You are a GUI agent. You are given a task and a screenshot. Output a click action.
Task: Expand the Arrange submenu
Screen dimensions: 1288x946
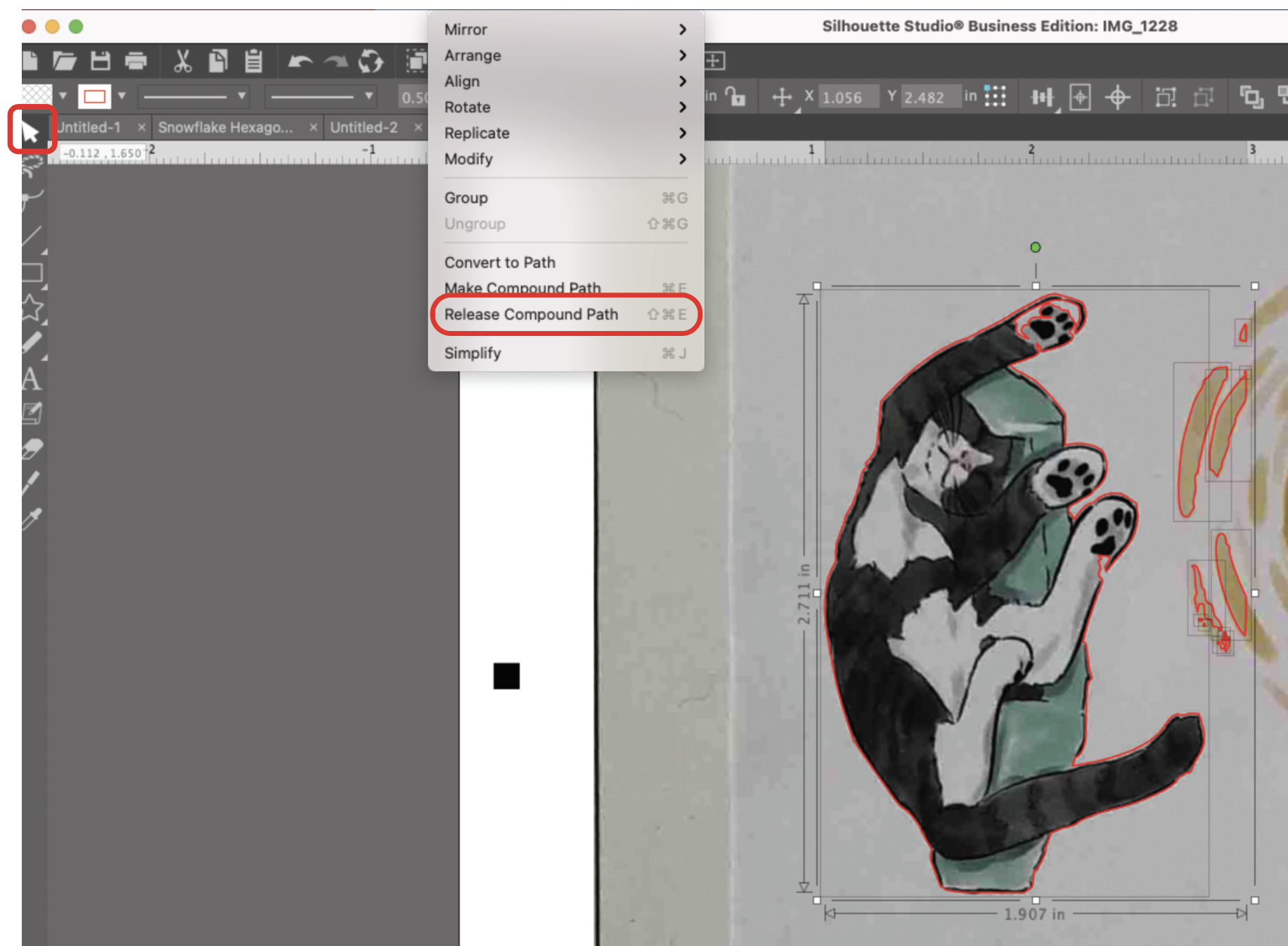click(565, 56)
